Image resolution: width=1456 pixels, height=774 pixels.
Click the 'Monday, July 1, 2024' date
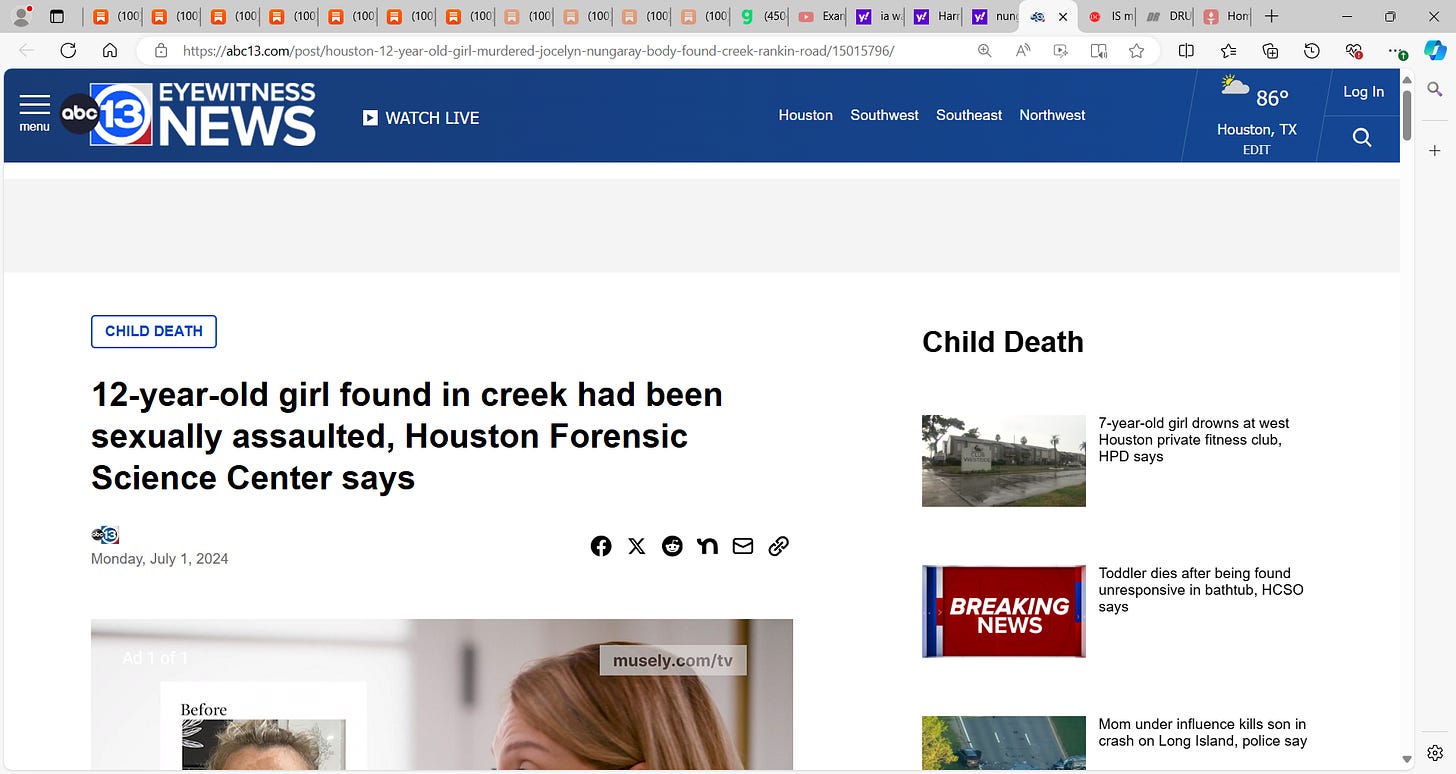(160, 559)
